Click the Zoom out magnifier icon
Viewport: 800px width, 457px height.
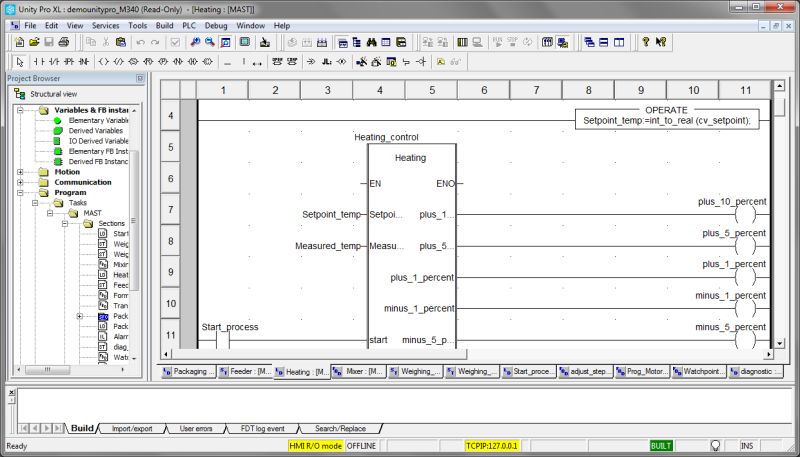coord(210,42)
